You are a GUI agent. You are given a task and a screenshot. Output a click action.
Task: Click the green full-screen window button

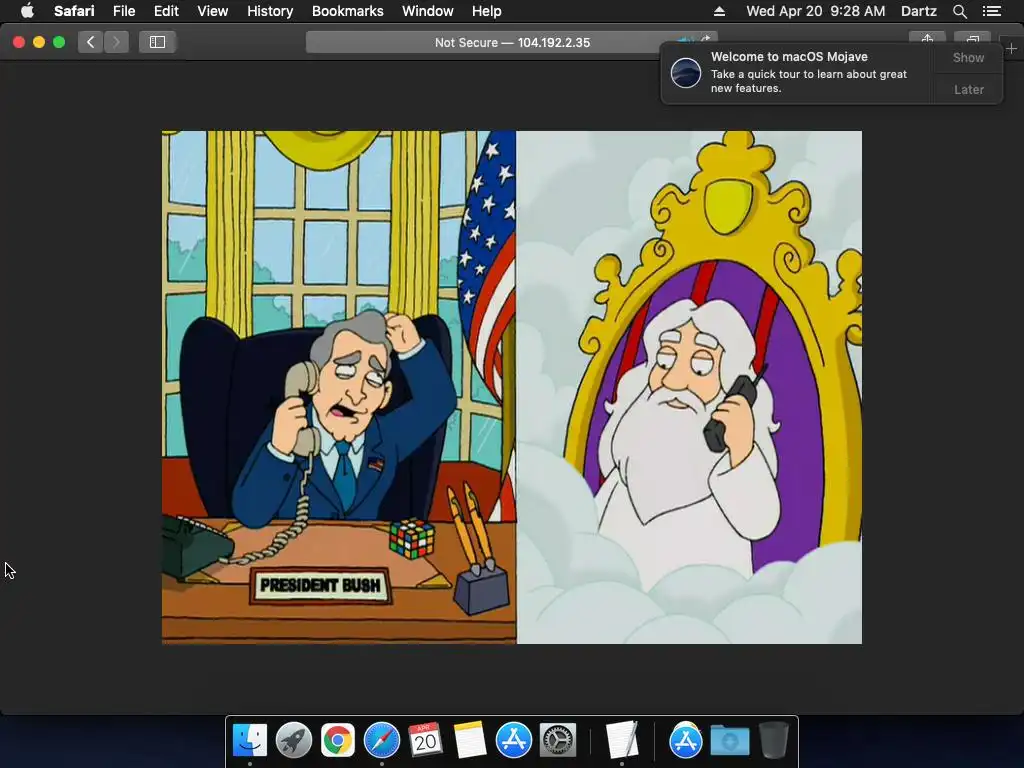59,42
